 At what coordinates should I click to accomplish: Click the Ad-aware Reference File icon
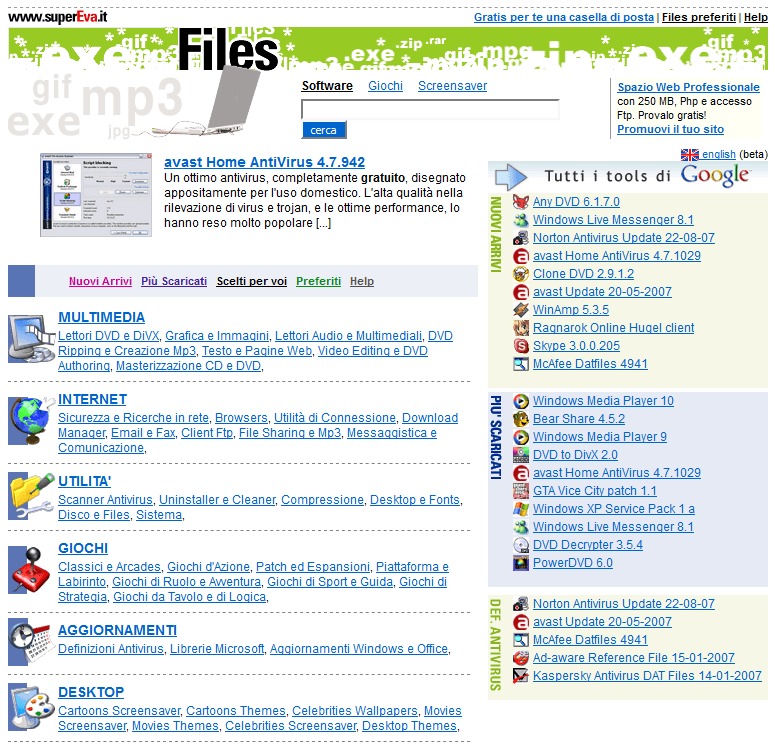[520, 658]
